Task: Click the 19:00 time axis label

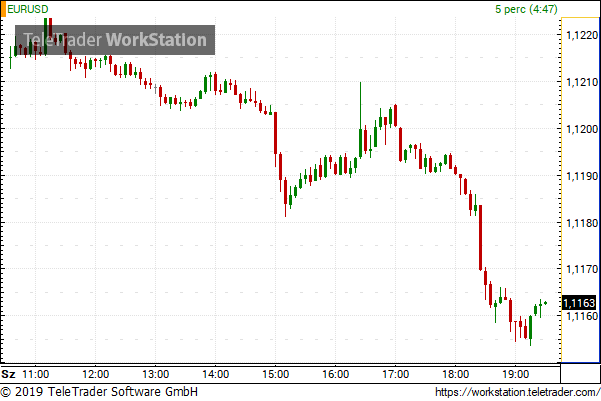Action: [x=516, y=374]
